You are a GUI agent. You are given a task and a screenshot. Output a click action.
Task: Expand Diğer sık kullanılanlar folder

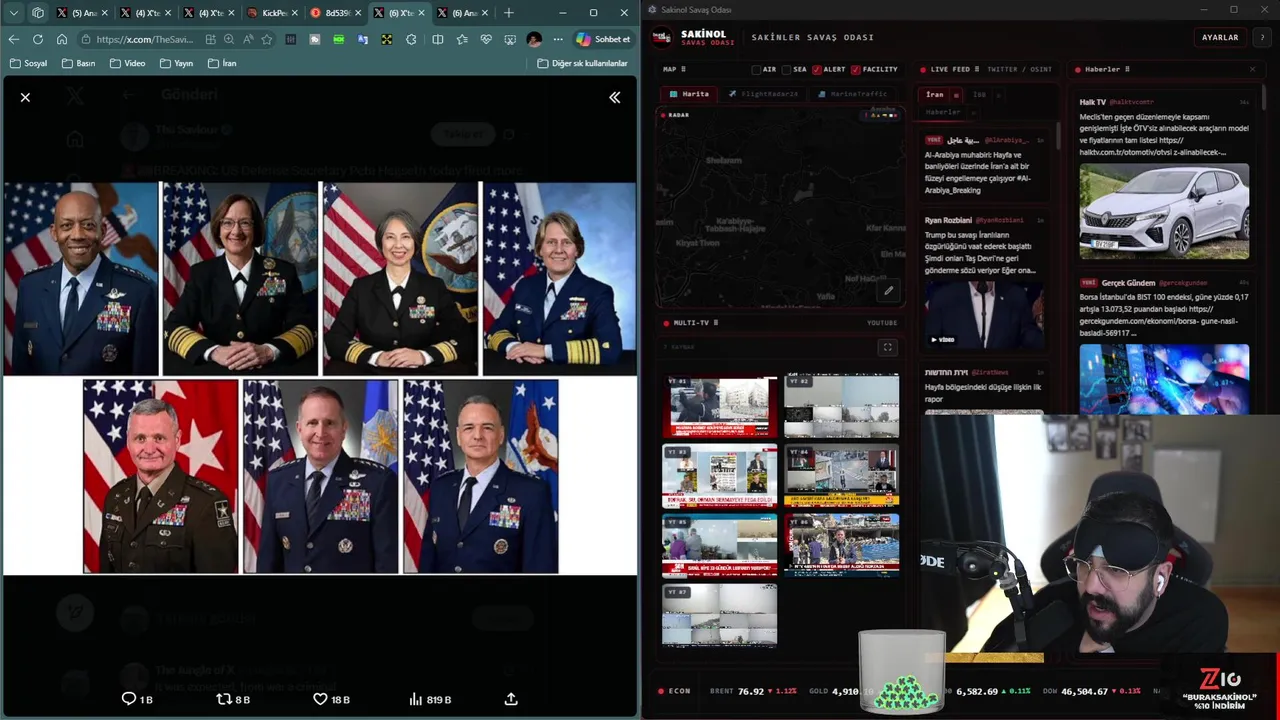point(582,63)
